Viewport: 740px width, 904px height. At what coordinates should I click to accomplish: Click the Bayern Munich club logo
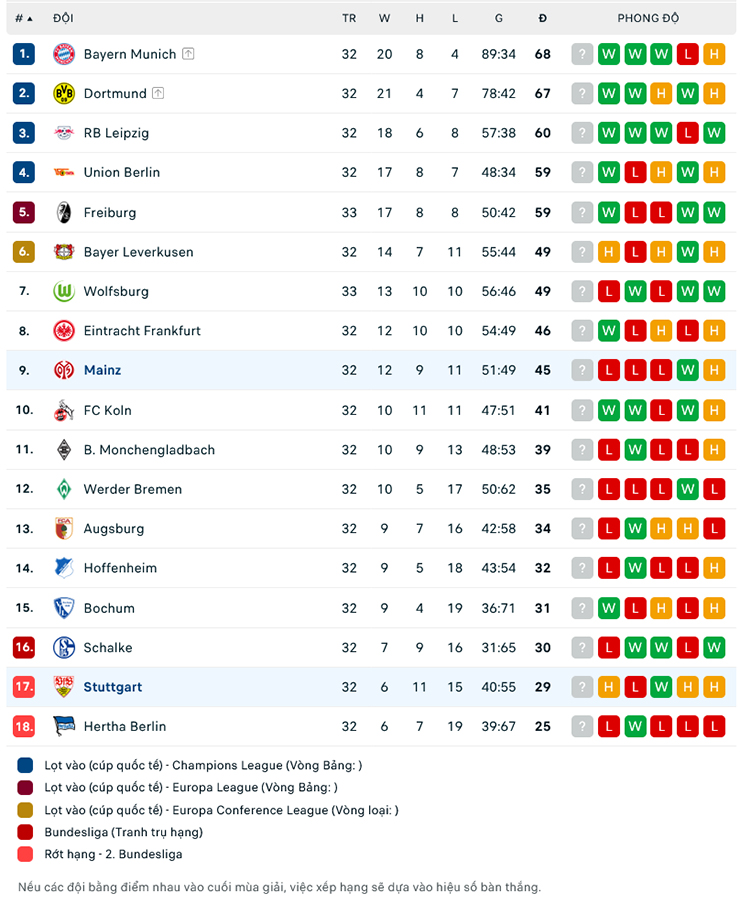64,54
